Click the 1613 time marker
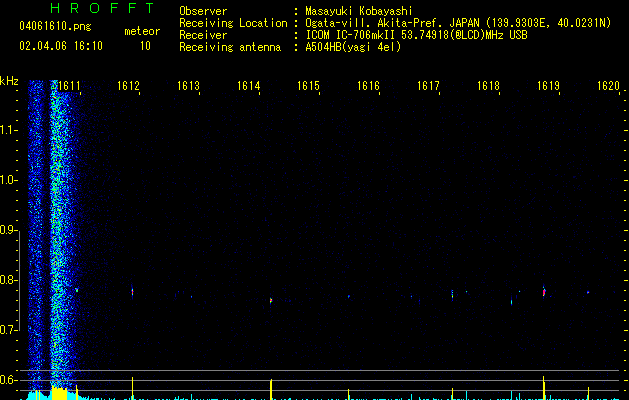This screenshot has height=400, width=629. point(189,86)
